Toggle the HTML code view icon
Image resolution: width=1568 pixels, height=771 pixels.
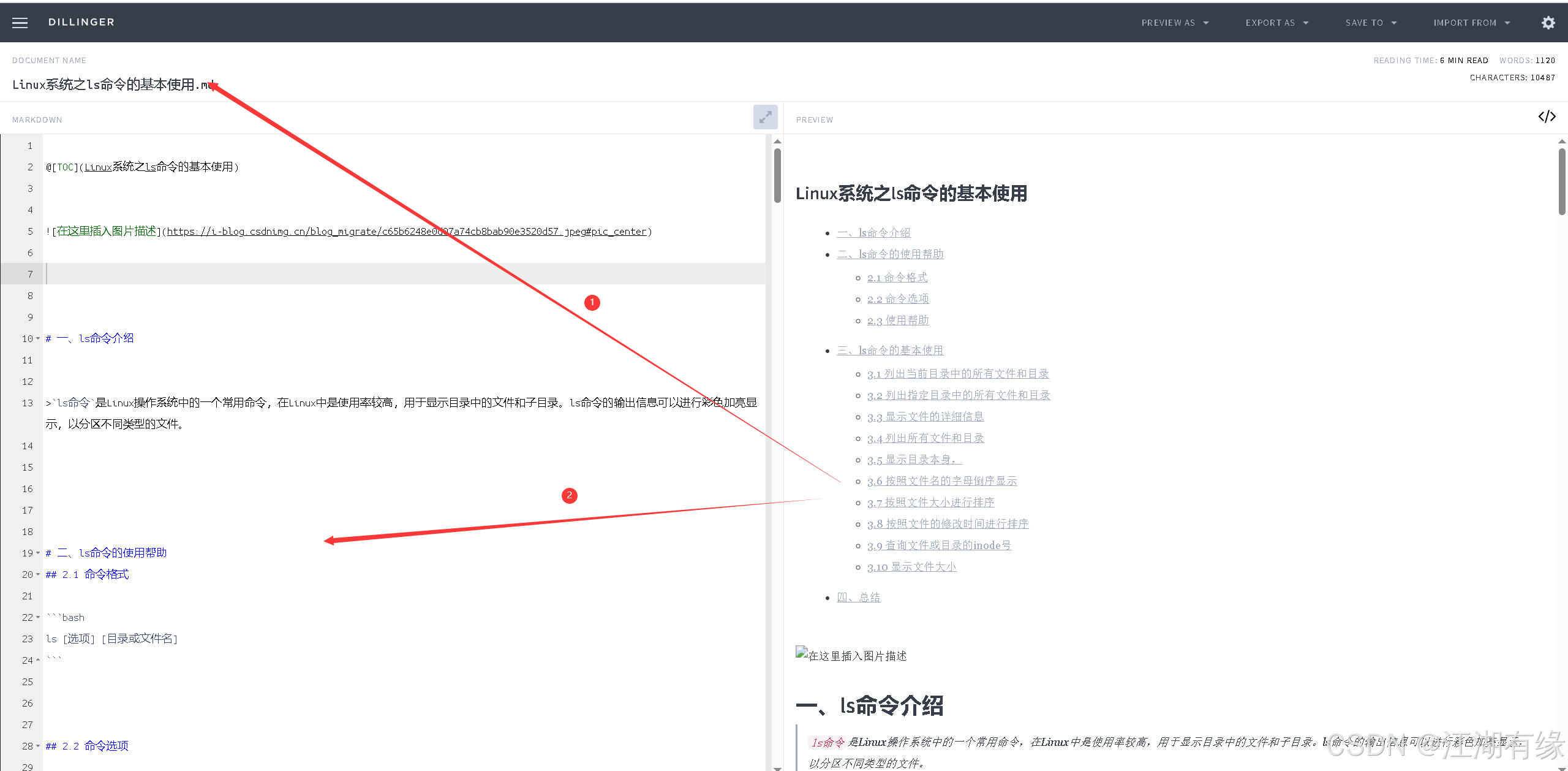[1547, 116]
